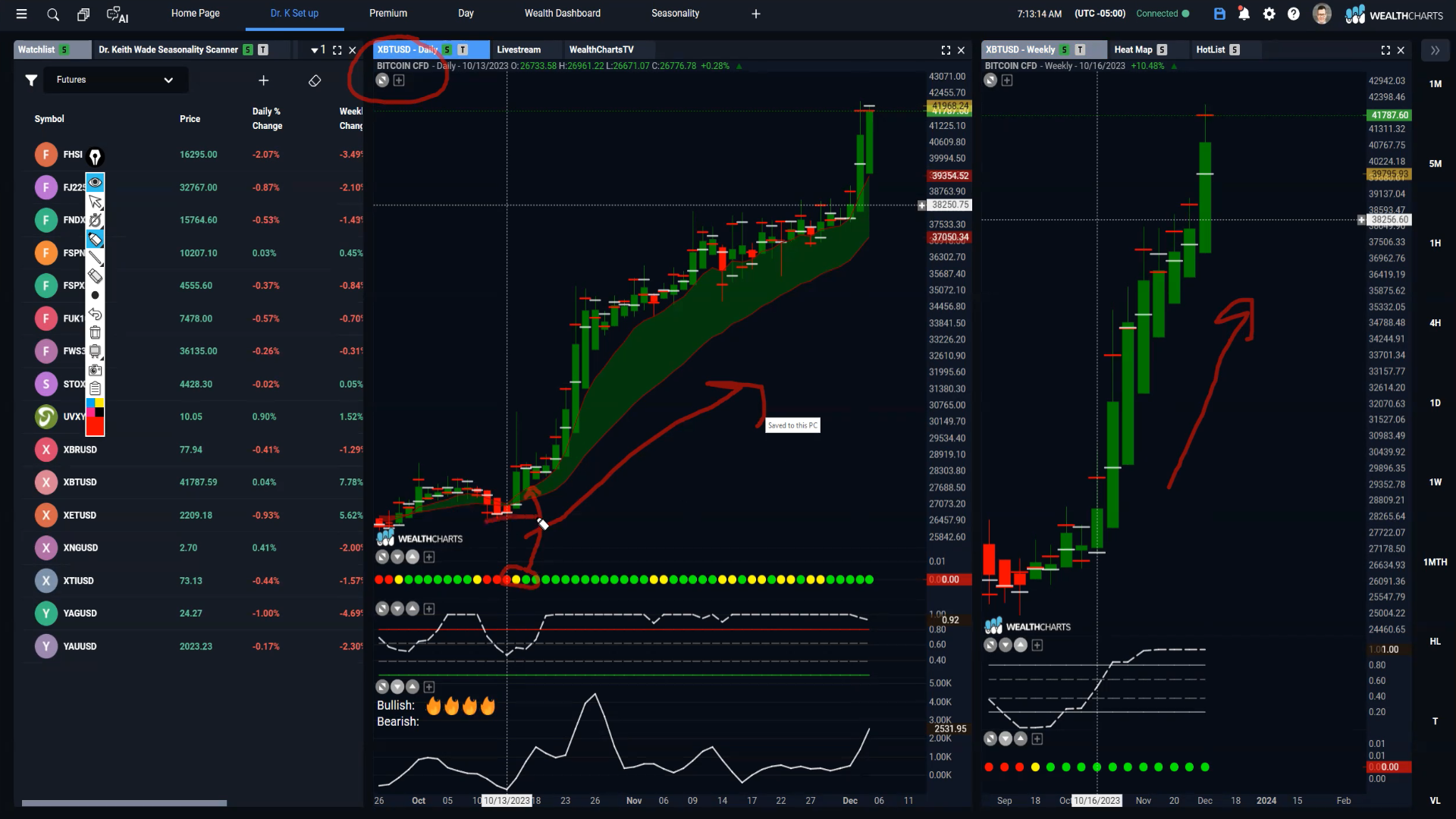Viewport: 1456px width, 819px height.
Task: Click the watchlist horizontal scrollbar
Action: 124,802
